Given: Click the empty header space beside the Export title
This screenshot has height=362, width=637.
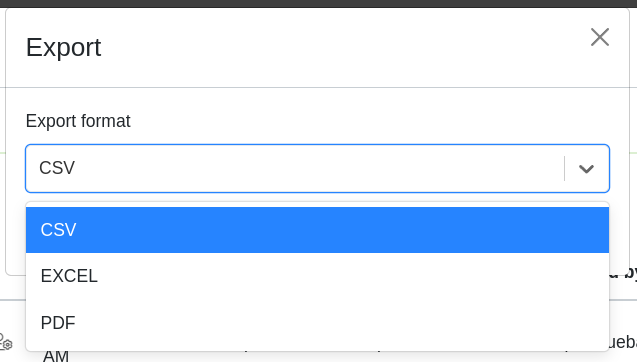Looking at the screenshot, I should [345, 48].
